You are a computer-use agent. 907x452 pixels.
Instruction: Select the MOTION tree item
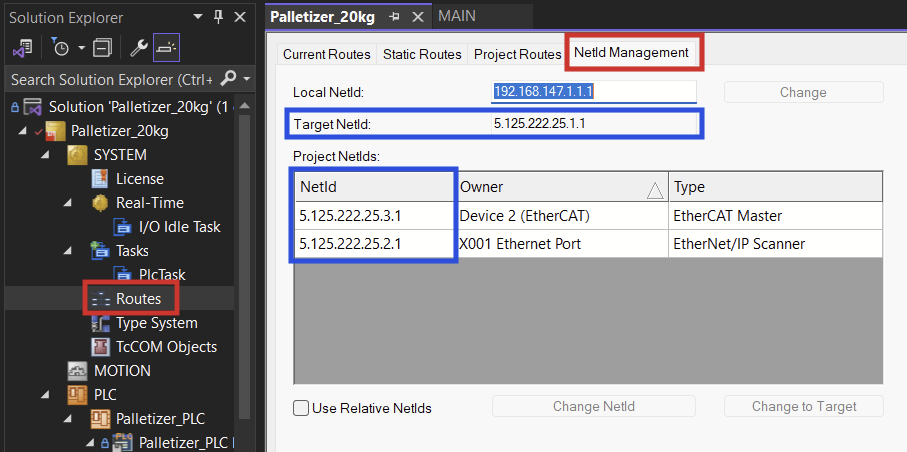pos(122,370)
